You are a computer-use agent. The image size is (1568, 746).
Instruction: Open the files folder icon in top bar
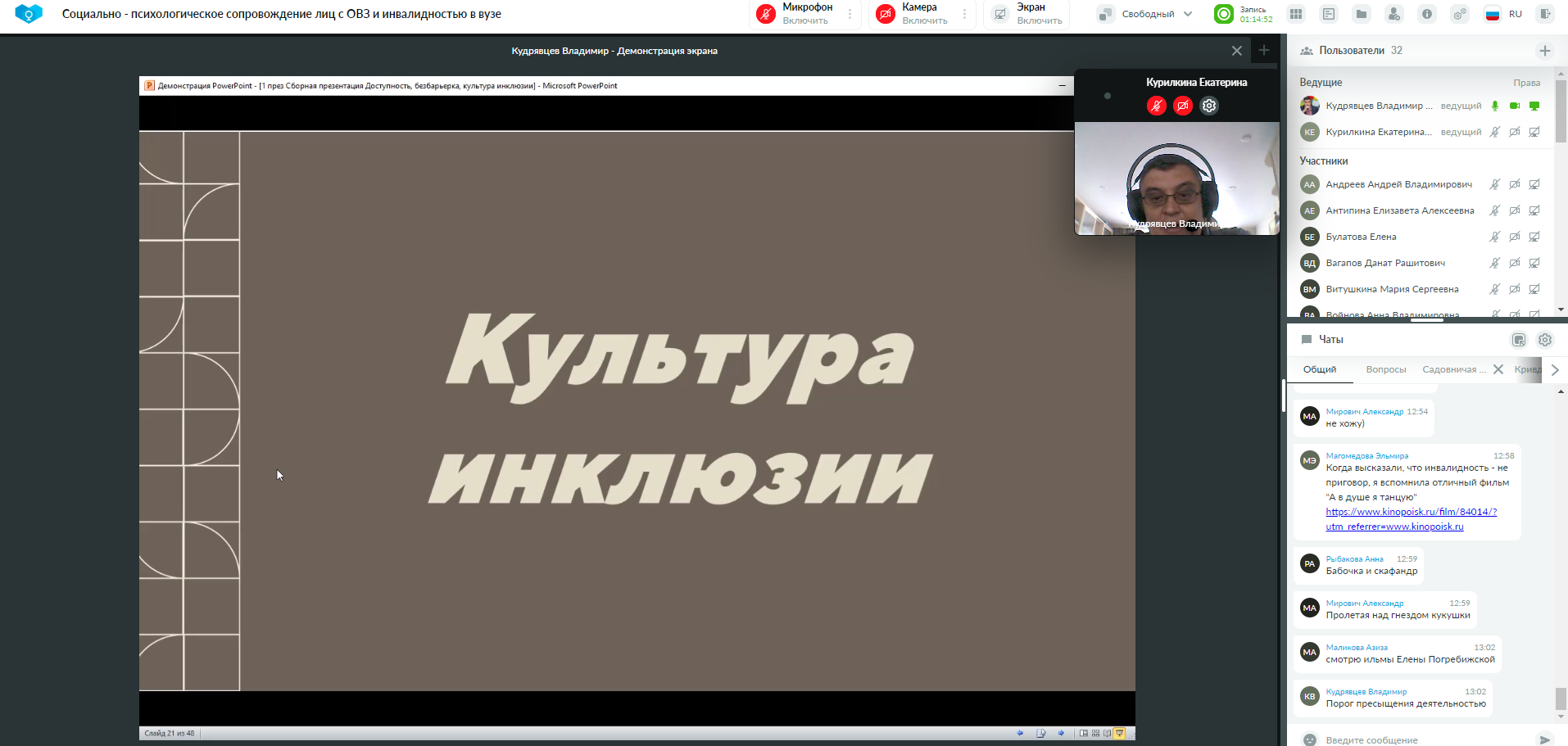1362,14
